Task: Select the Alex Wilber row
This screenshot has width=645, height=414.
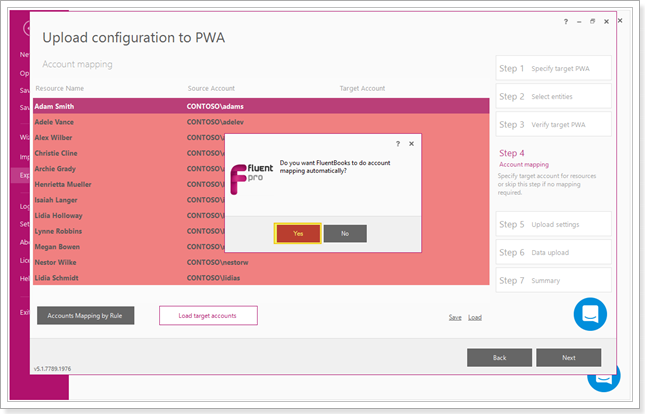Action: point(129,137)
